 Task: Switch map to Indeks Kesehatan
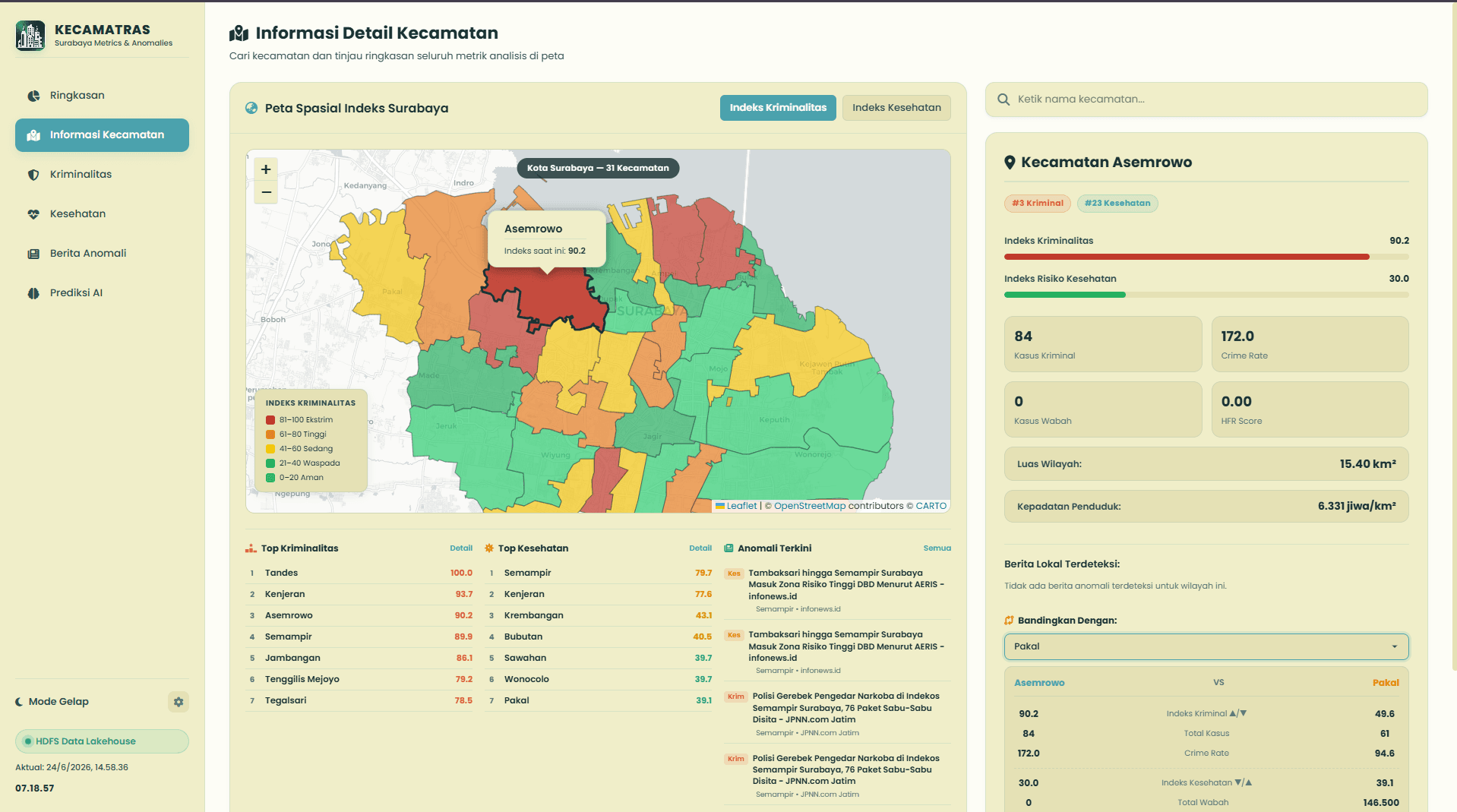[x=896, y=108]
